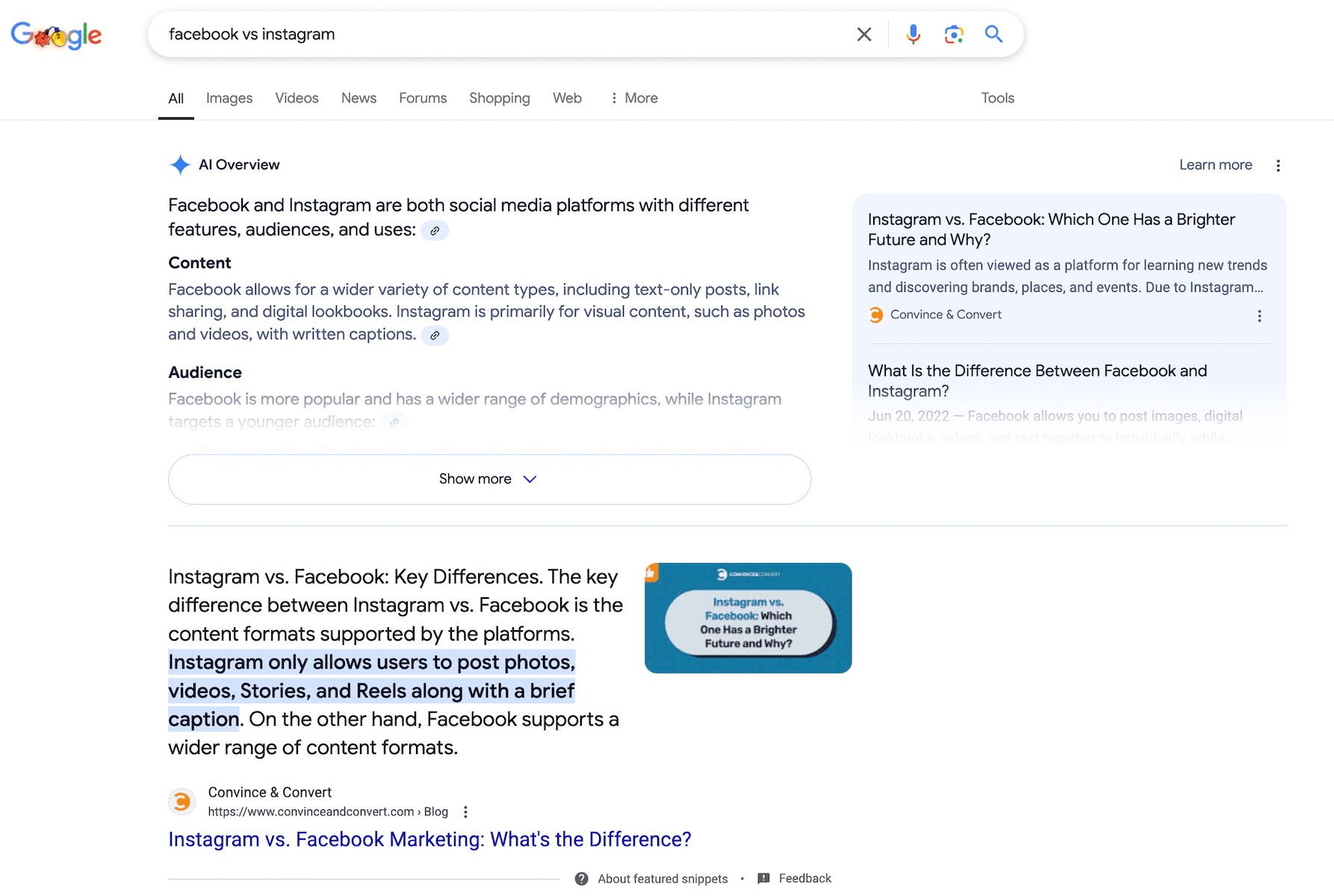Image resolution: width=1334 pixels, height=896 pixels.
Task: Switch to the Shopping search tab
Action: tap(499, 98)
